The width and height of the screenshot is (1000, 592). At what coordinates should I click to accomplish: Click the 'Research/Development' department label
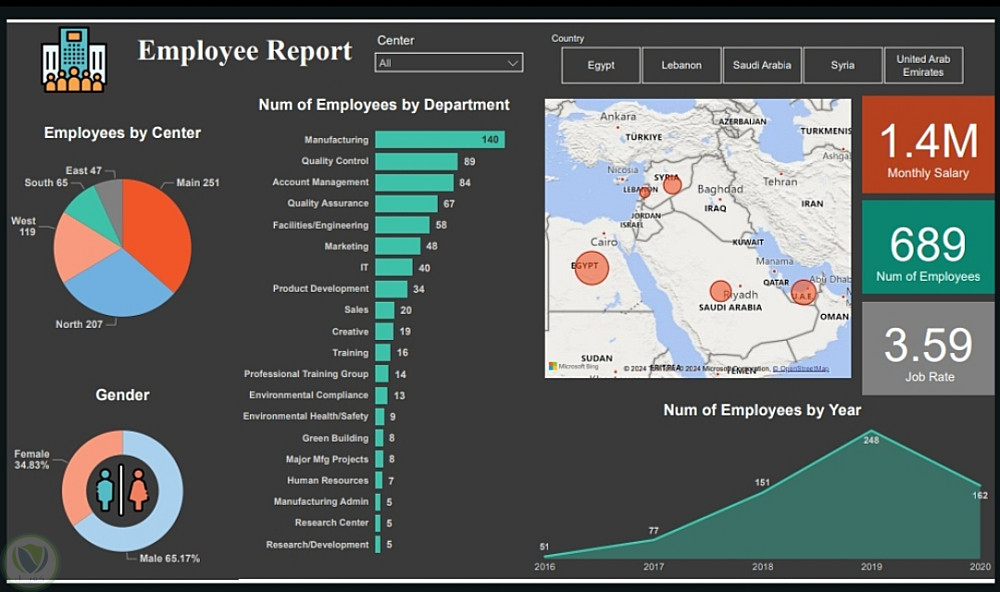tap(318, 545)
